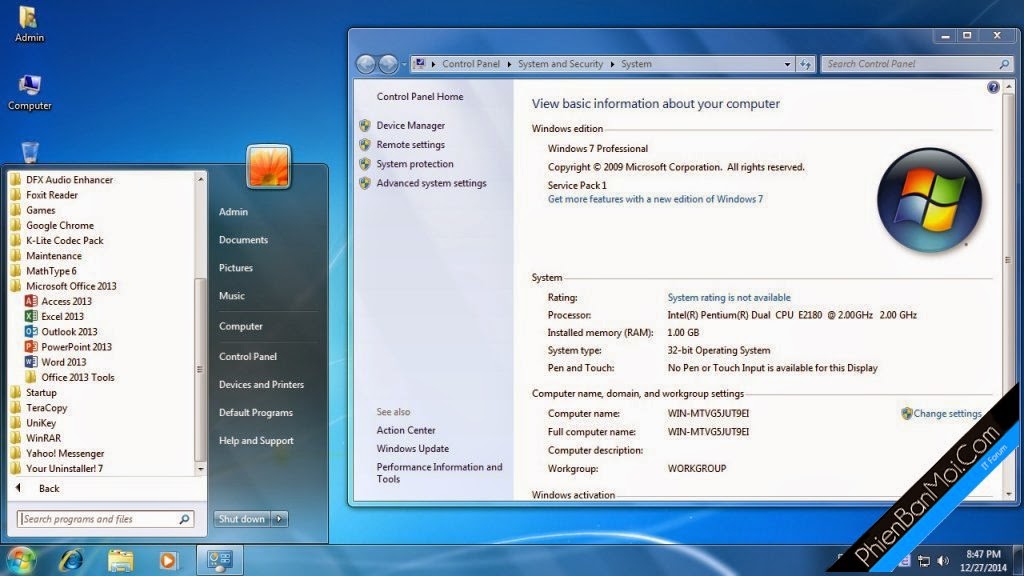This screenshot has height=576, width=1024.
Task: Click Get more features with new edition link
Action: 655,199
